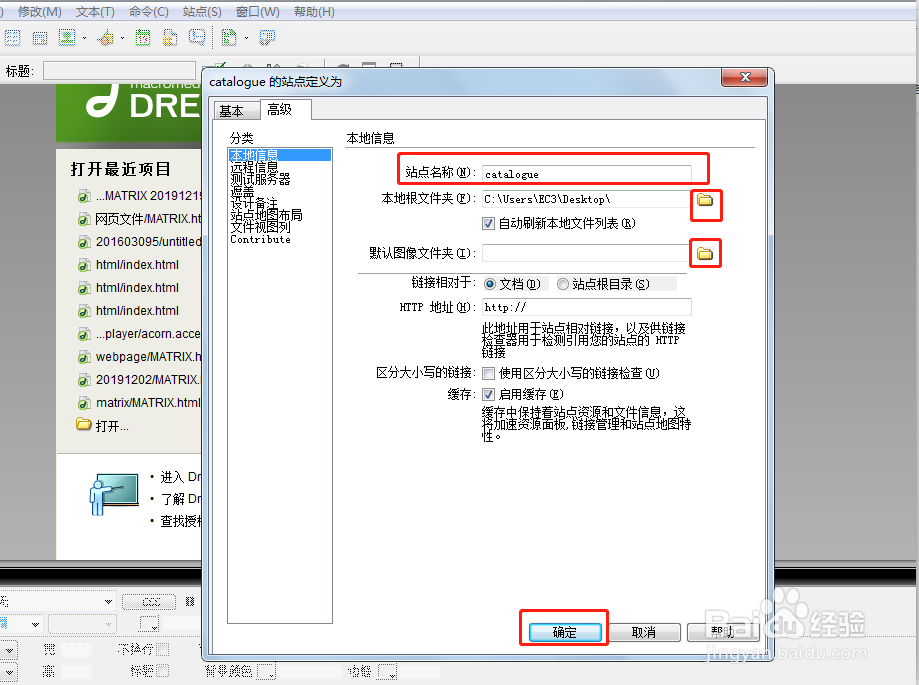This screenshot has height=685, width=919.
Task: Click file icon beside 20191202/MATRIX.
Action: 84,380
